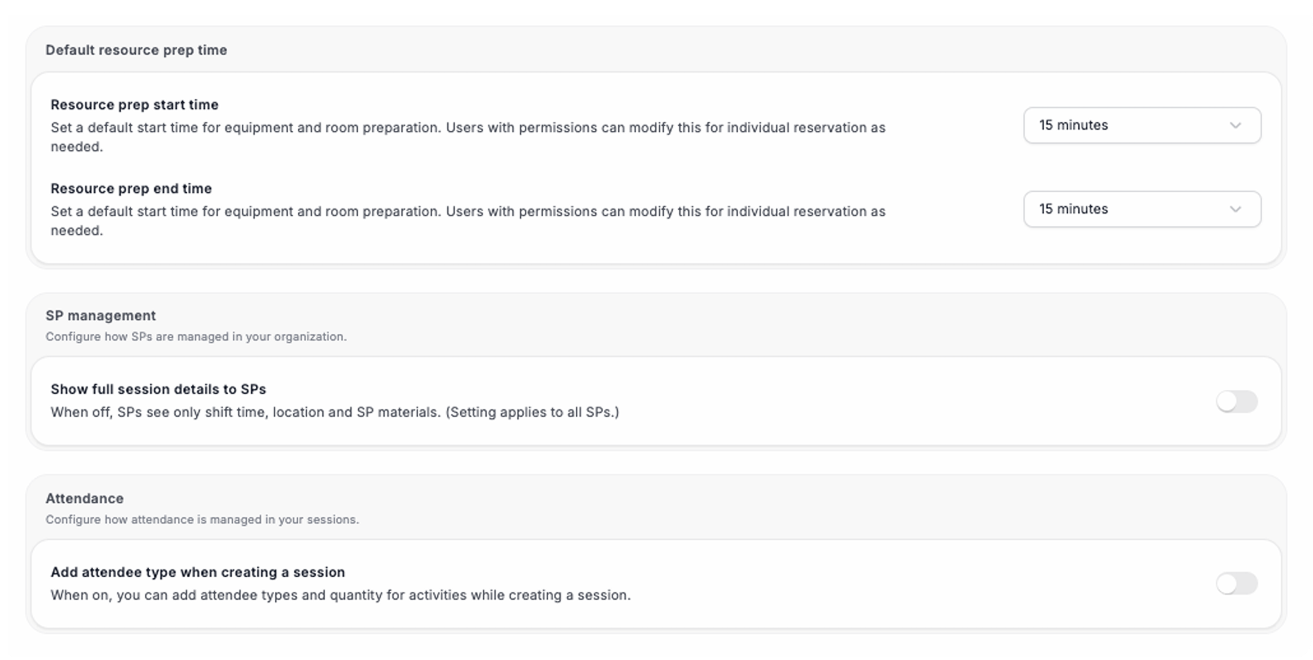Click the 'Configure how attendance is managed' subtitle
Image resolution: width=1313 pixels, height=660 pixels.
point(202,520)
